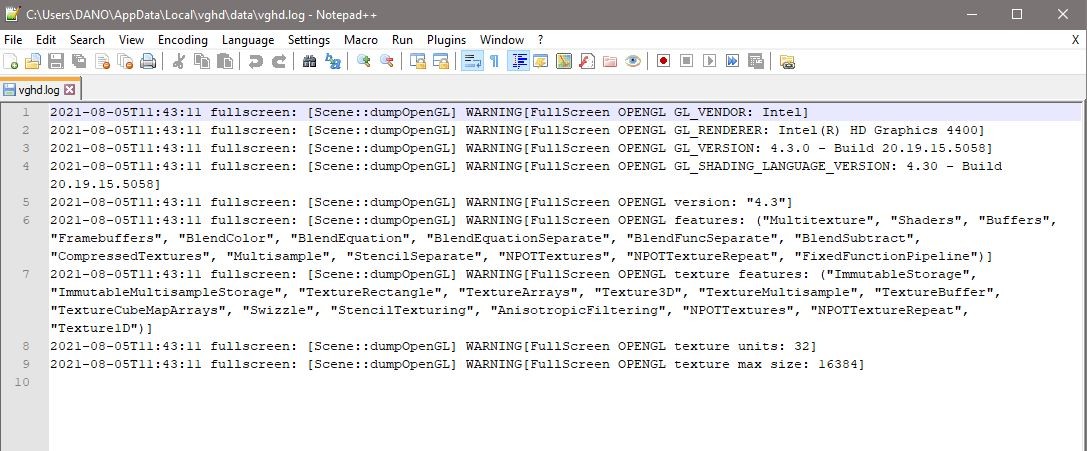Click the Save recorded macro icon
The width and height of the screenshot is (1087, 451).
(756, 62)
